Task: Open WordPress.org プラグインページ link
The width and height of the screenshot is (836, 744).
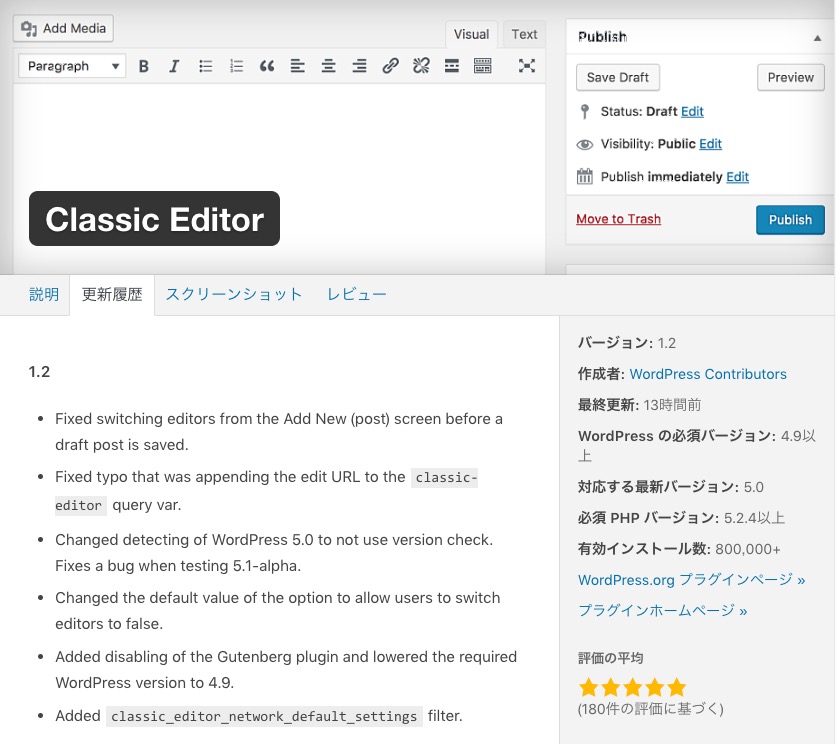Action: click(x=692, y=580)
